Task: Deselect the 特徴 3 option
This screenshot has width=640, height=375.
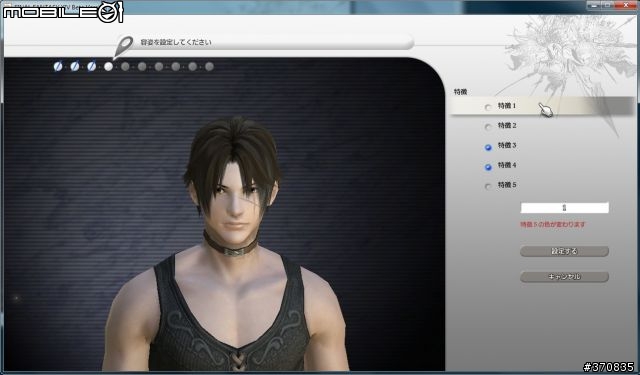Action: (x=488, y=147)
